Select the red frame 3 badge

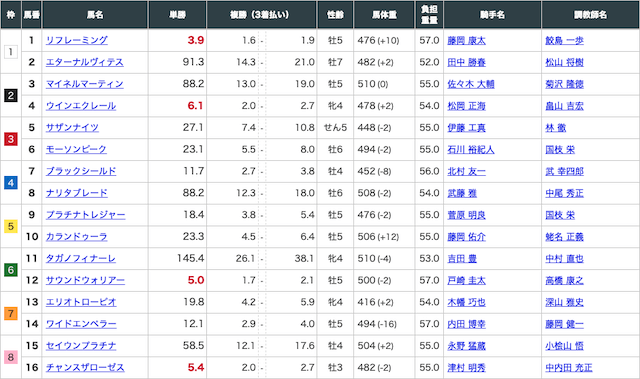[x=11, y=139]
